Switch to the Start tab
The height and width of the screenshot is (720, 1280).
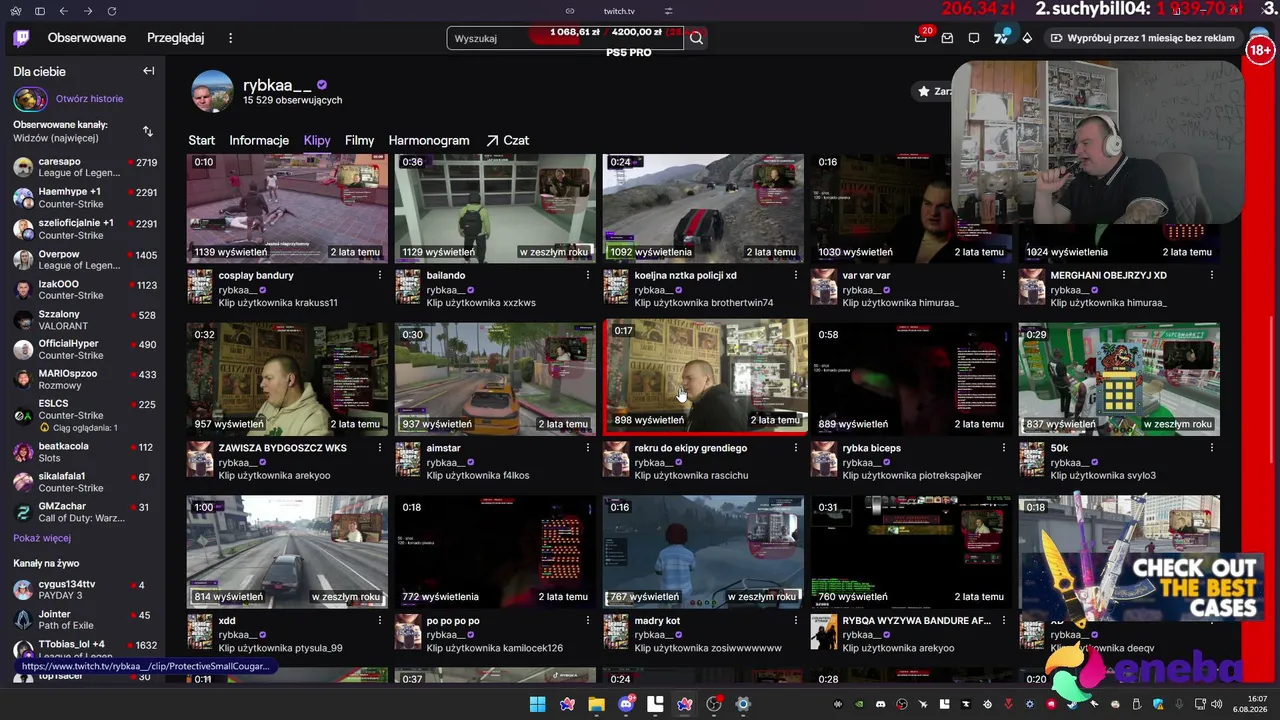coord(202,141)
